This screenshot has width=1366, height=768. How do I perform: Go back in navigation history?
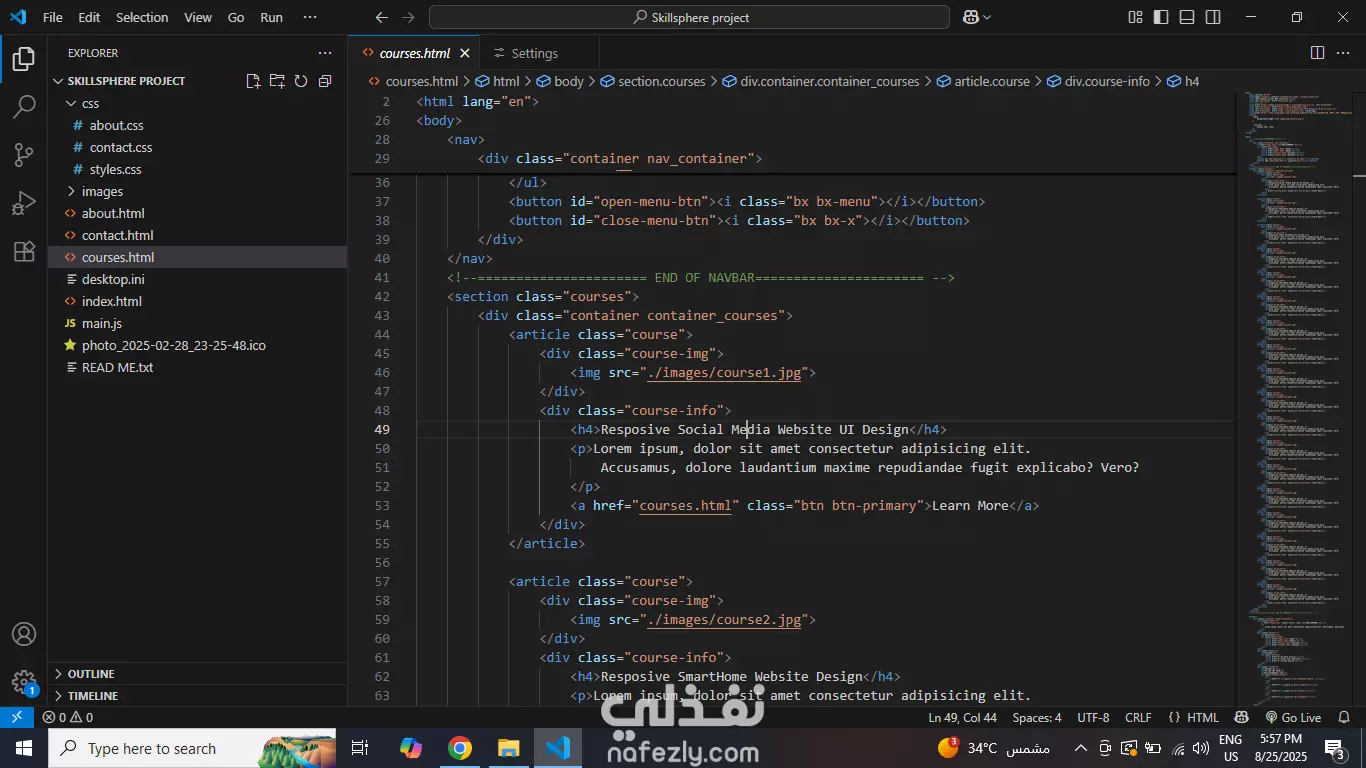click(381, 17)
